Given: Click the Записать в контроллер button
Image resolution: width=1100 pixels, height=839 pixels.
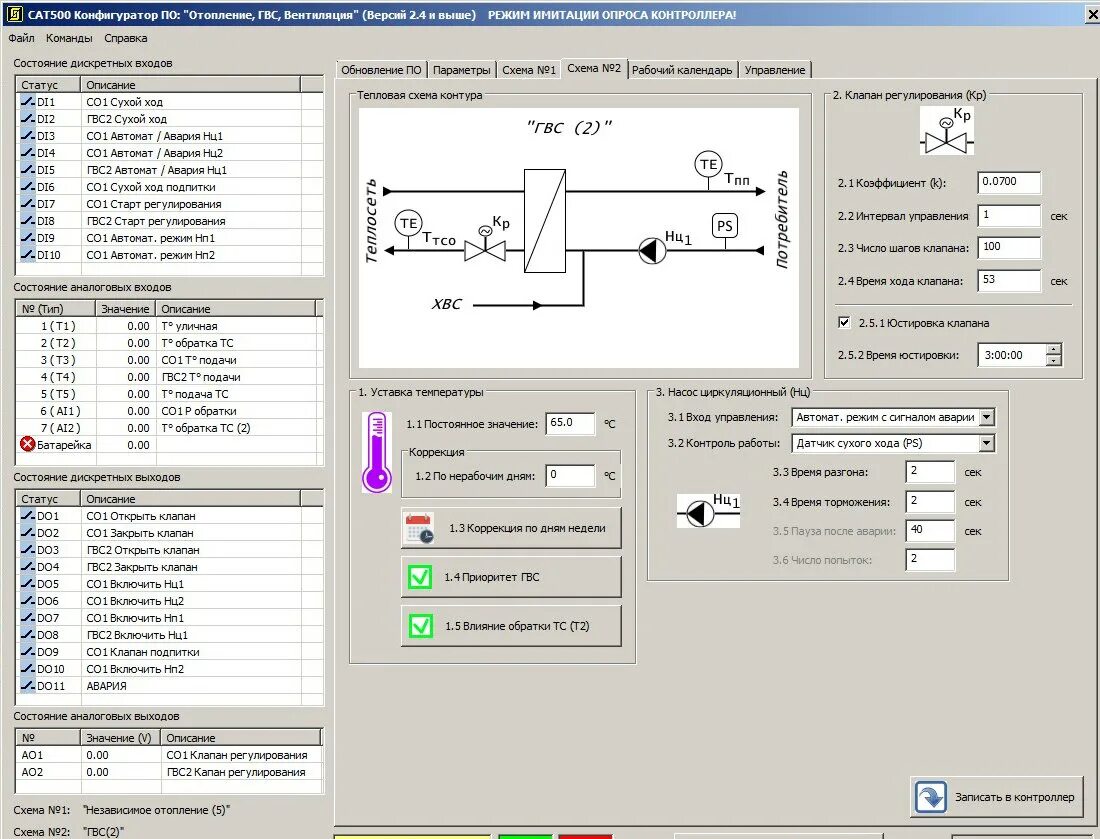Looking at the screenshot, I should pyautogui.click(x=995, y=798).
